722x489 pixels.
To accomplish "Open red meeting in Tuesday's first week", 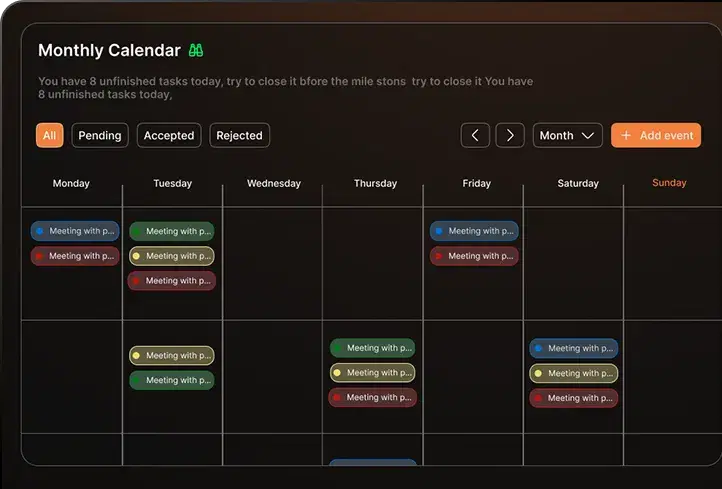I will tap(172, 281).
